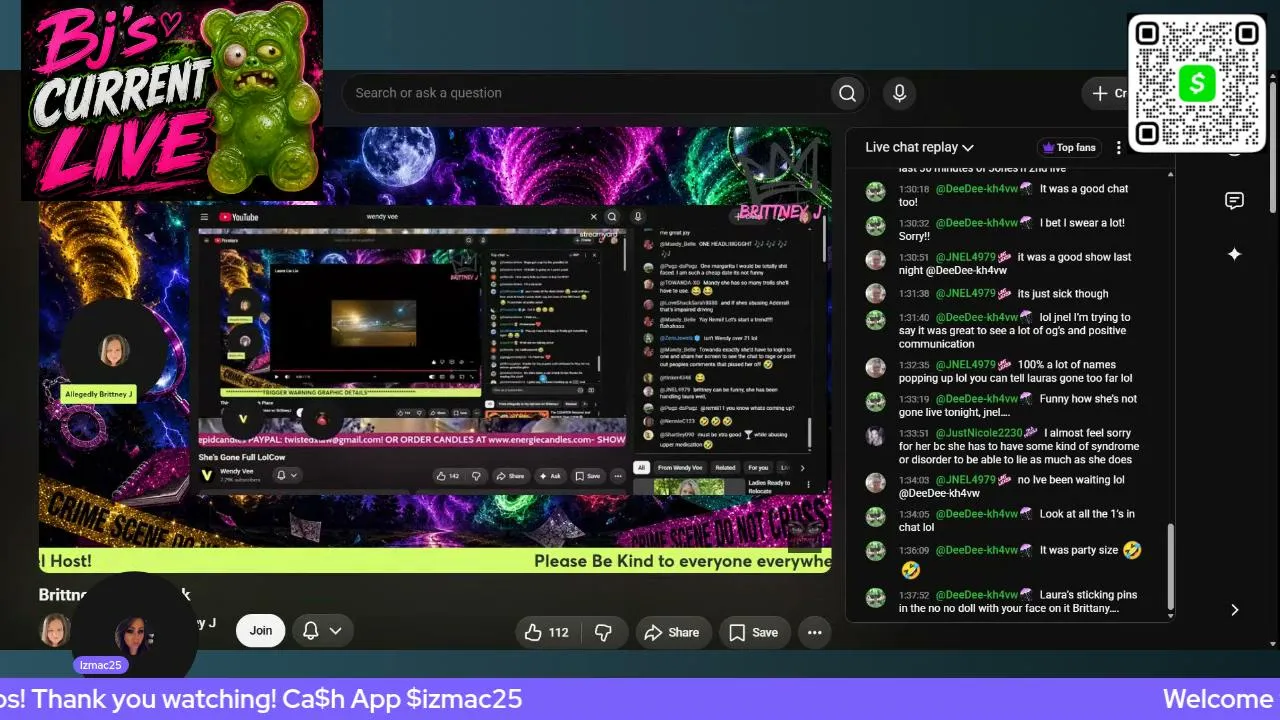The height and width of the screenshot is (720, 1280).
Task: Open the Create button with plus sign
Action: (1105, 93)
